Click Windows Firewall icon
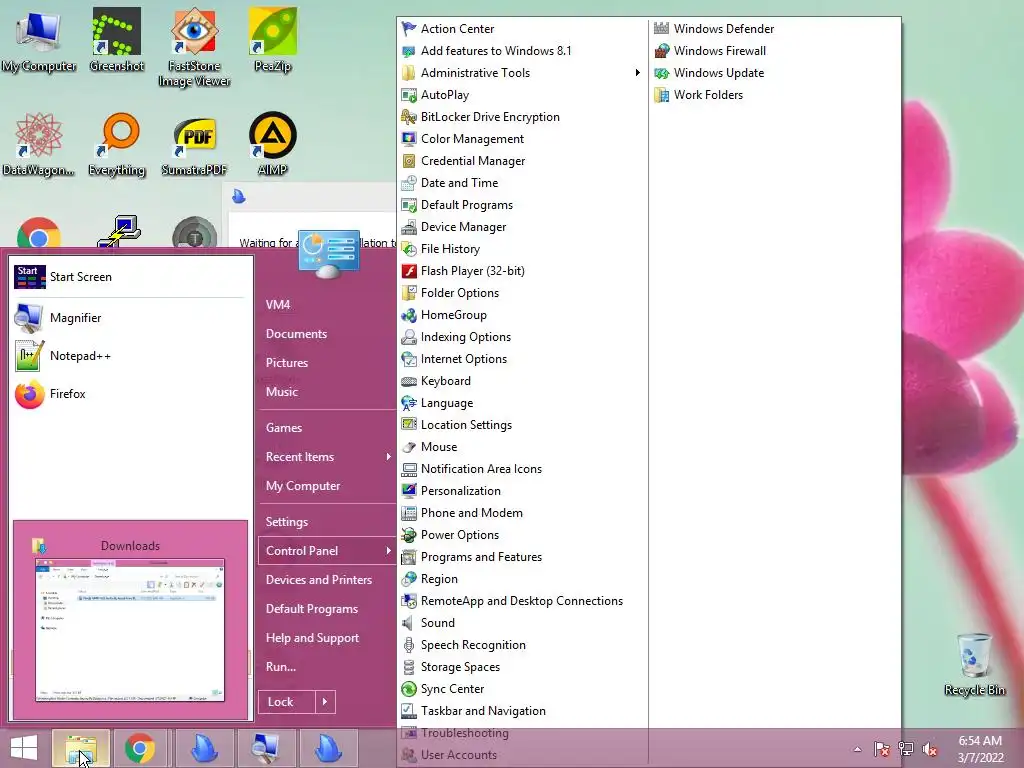Screen dimensions: 1024x768 pos(662,51)
